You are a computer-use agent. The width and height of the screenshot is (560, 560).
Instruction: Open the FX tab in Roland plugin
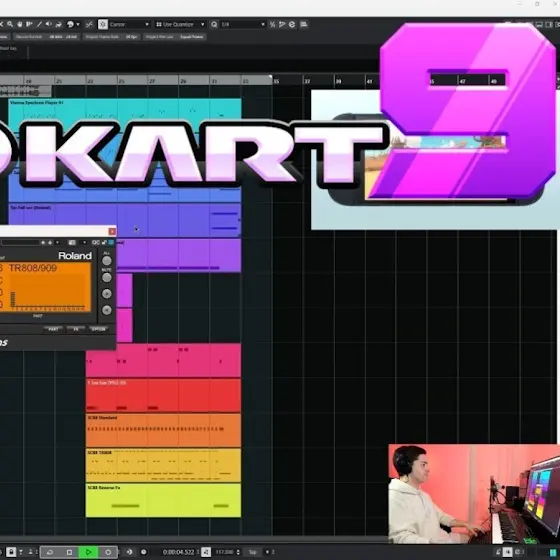coord(76,329)
